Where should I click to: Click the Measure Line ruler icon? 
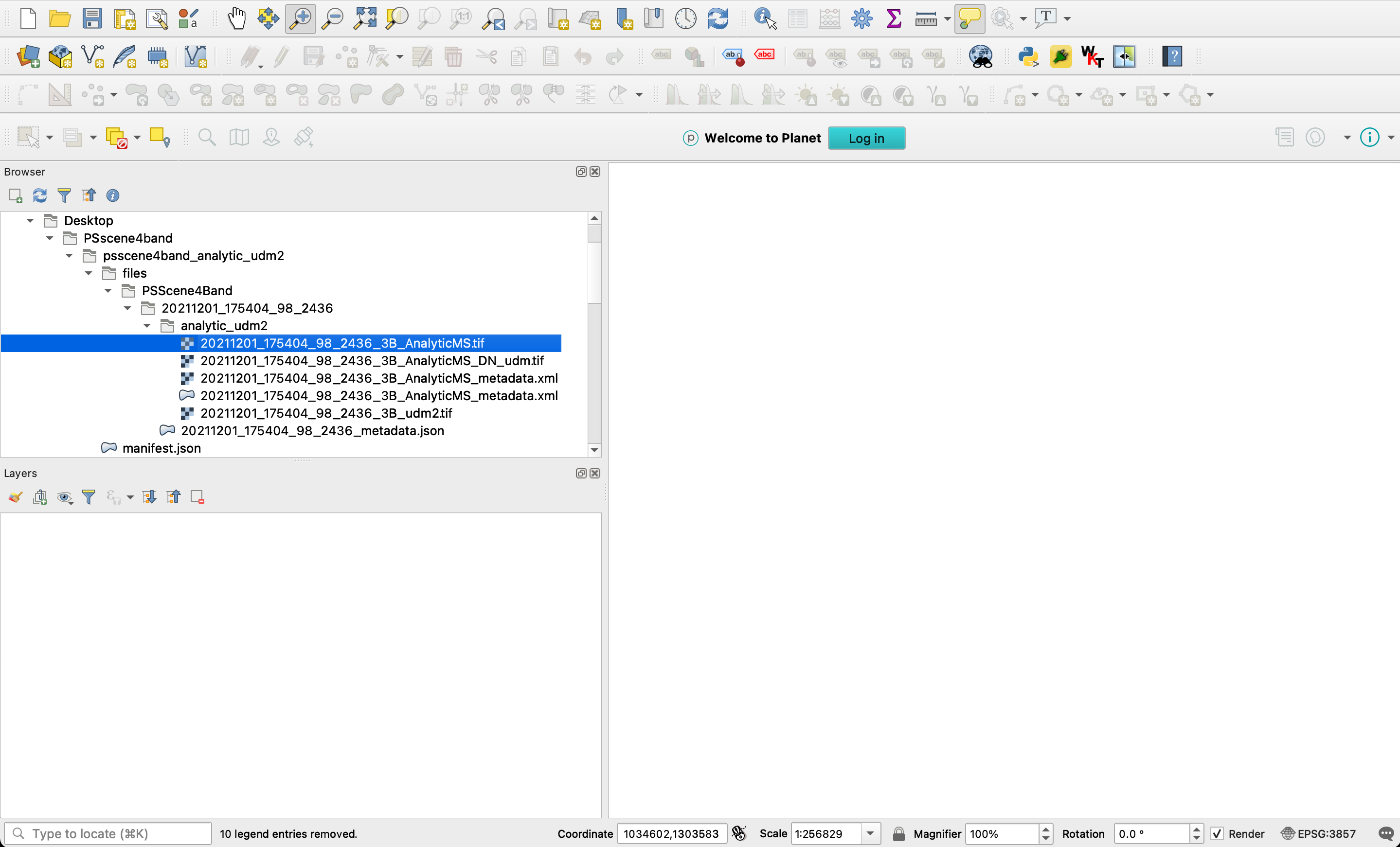tap(926, 19)
